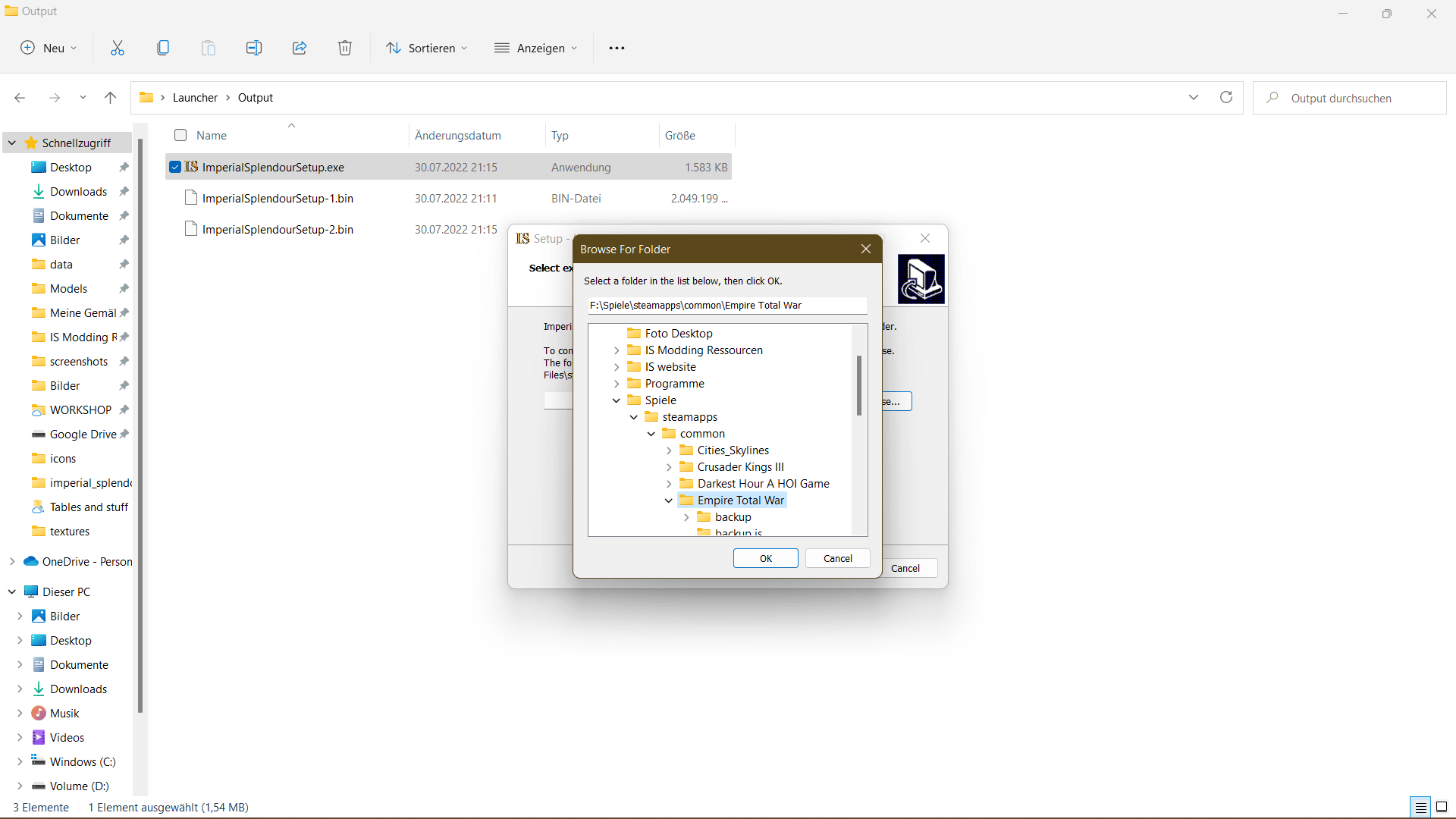Open the Sortieren menu
This screenshot has height=819, width=1456.
(426, 48)
